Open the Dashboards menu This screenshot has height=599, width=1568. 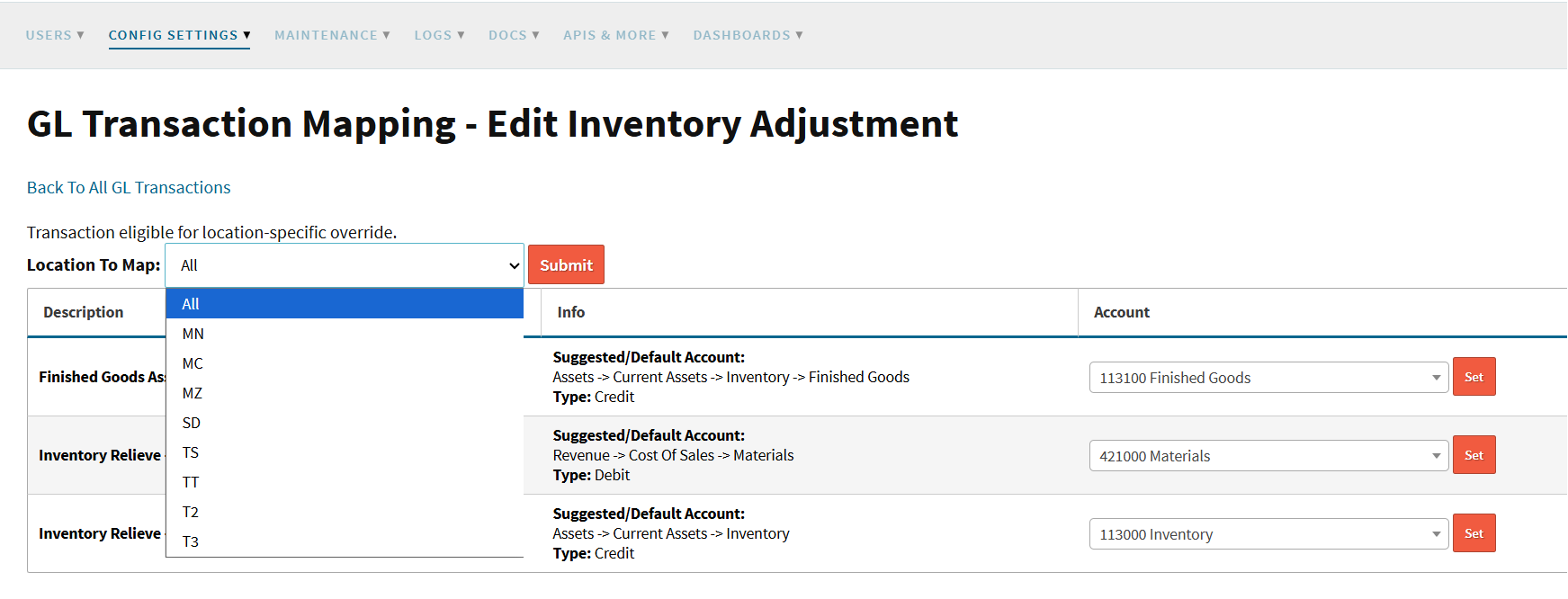pos(748,35)
